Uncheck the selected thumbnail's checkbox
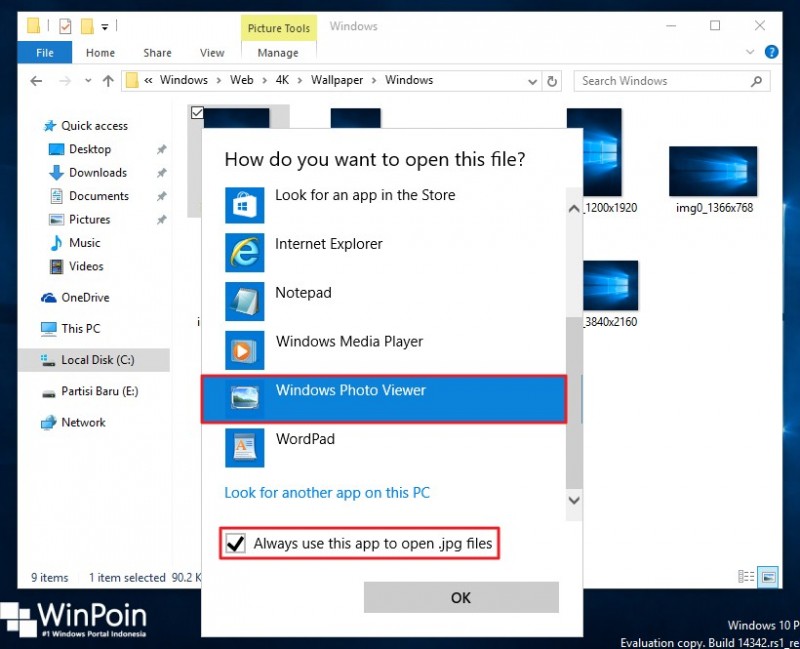Viewport: 800px width, 649px height. point(197,112)
